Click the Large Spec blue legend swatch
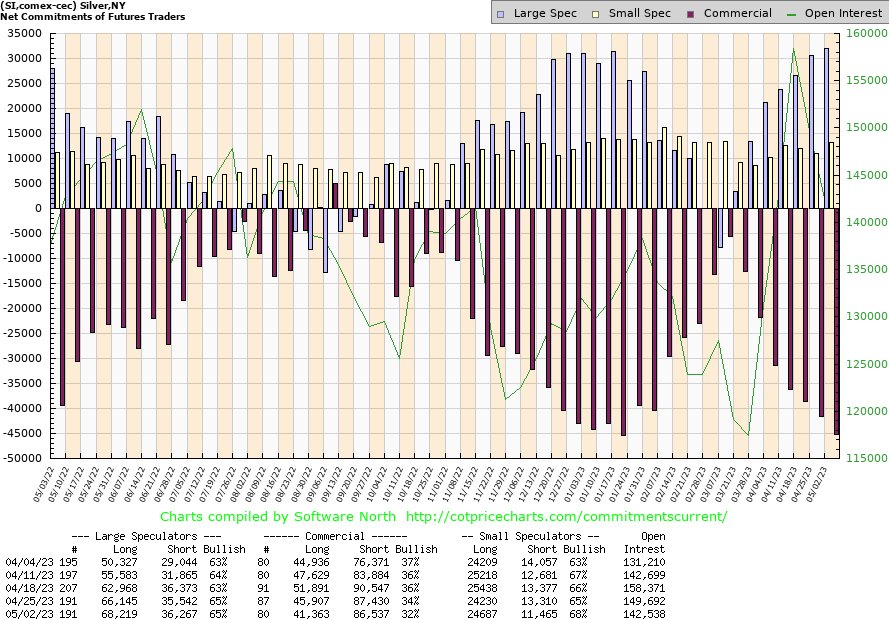 [x=501, y=13]
